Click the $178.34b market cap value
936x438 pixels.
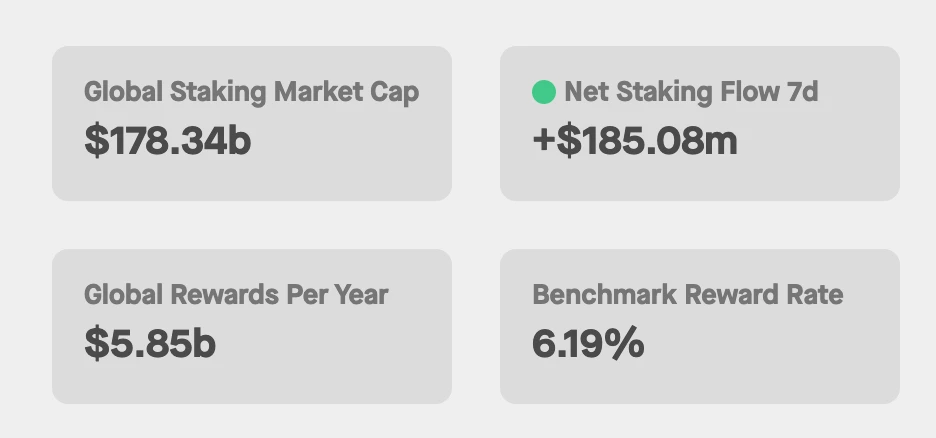167,141
